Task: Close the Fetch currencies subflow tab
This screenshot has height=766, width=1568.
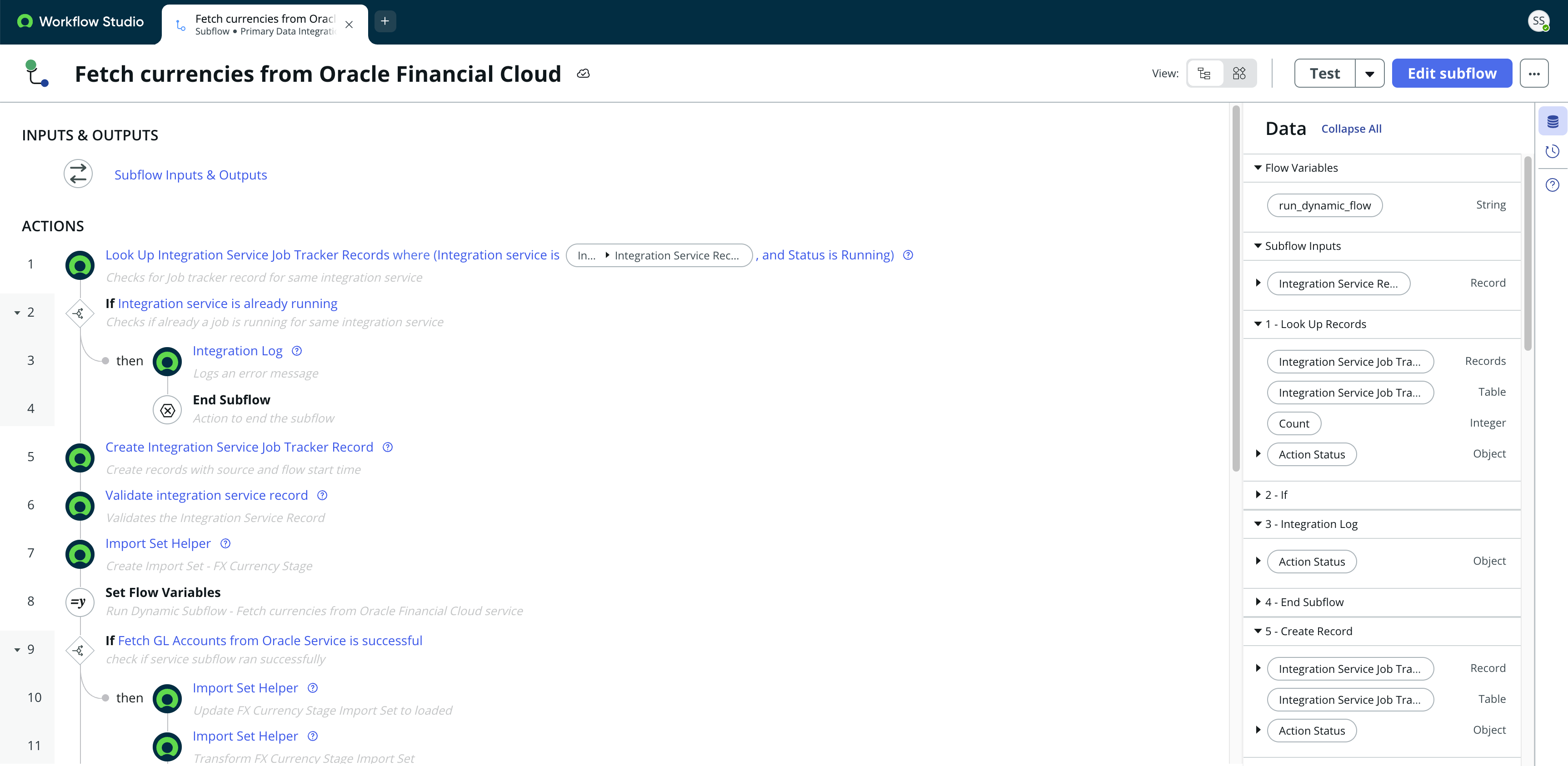Action: 349,25
